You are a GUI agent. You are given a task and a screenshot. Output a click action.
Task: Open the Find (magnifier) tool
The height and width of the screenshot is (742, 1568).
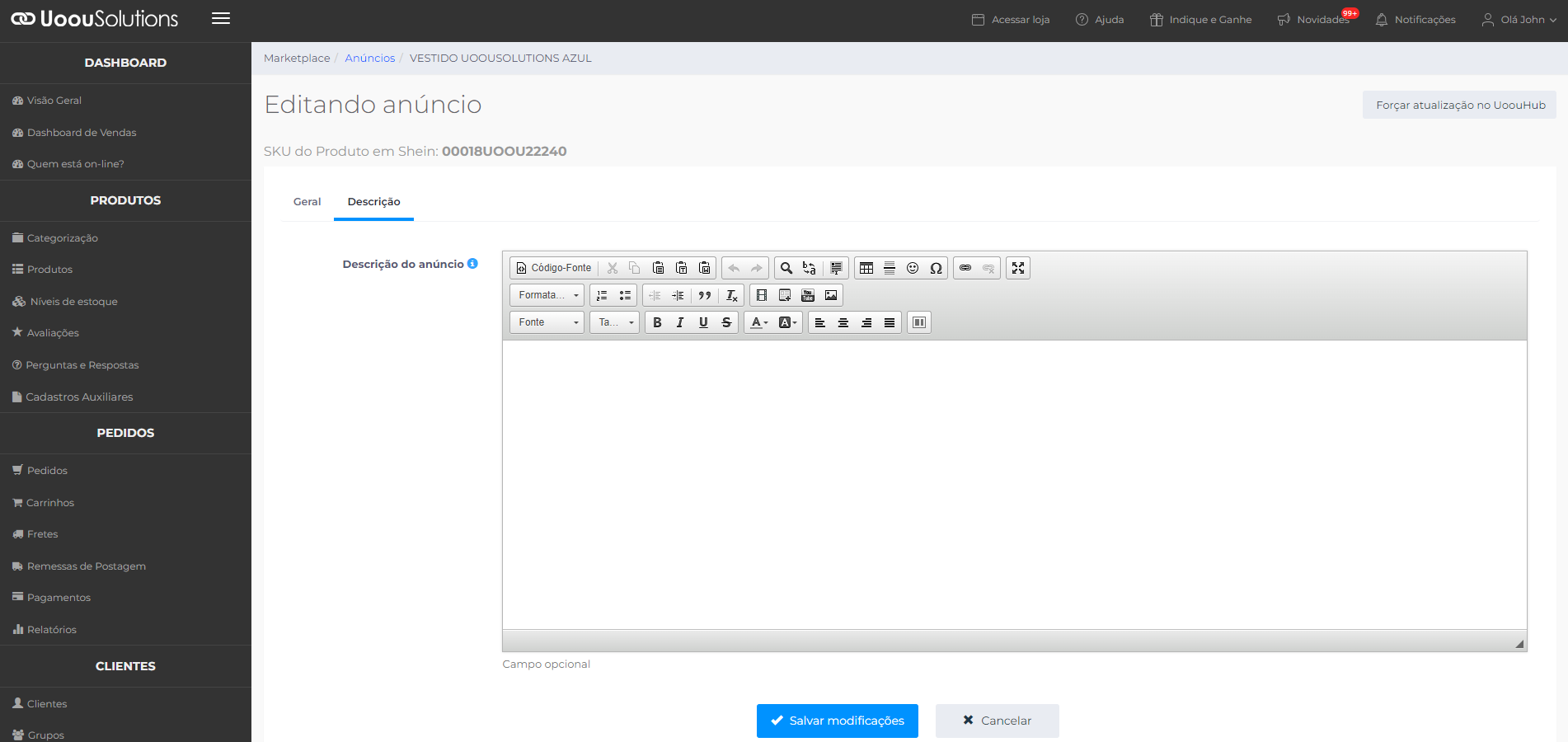786,268
